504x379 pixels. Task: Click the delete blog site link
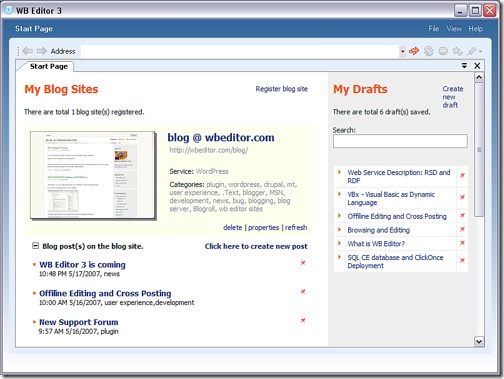click(233, 227)
